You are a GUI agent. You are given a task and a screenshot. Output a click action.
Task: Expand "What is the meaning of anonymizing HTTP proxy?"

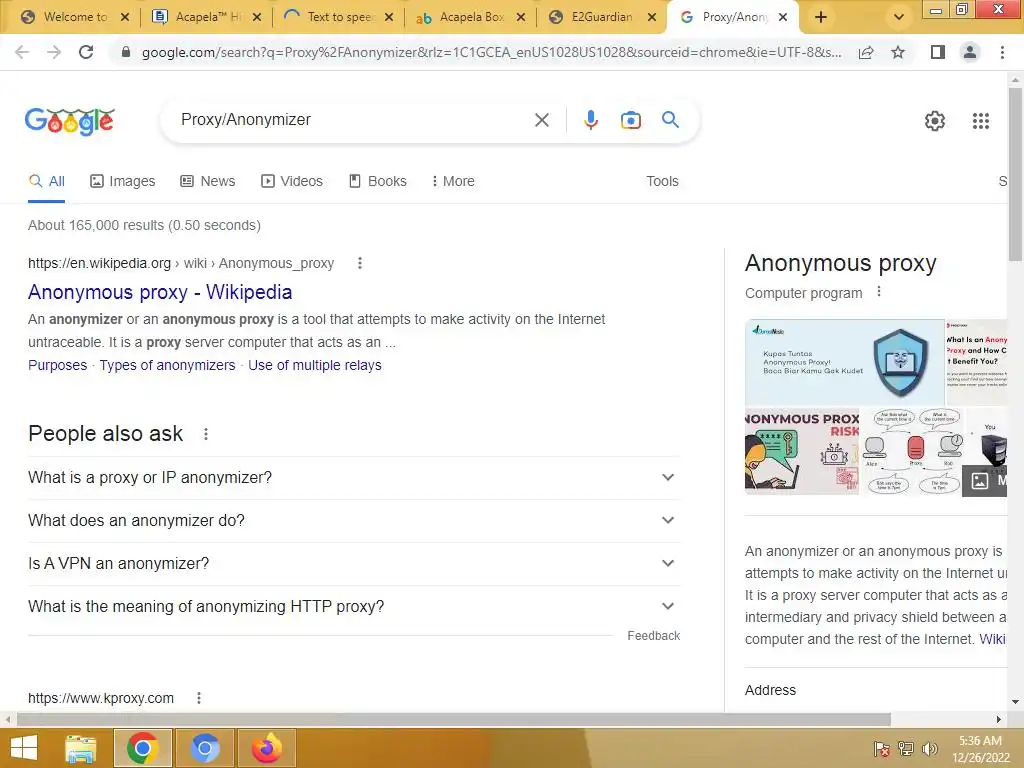[354, 607]
